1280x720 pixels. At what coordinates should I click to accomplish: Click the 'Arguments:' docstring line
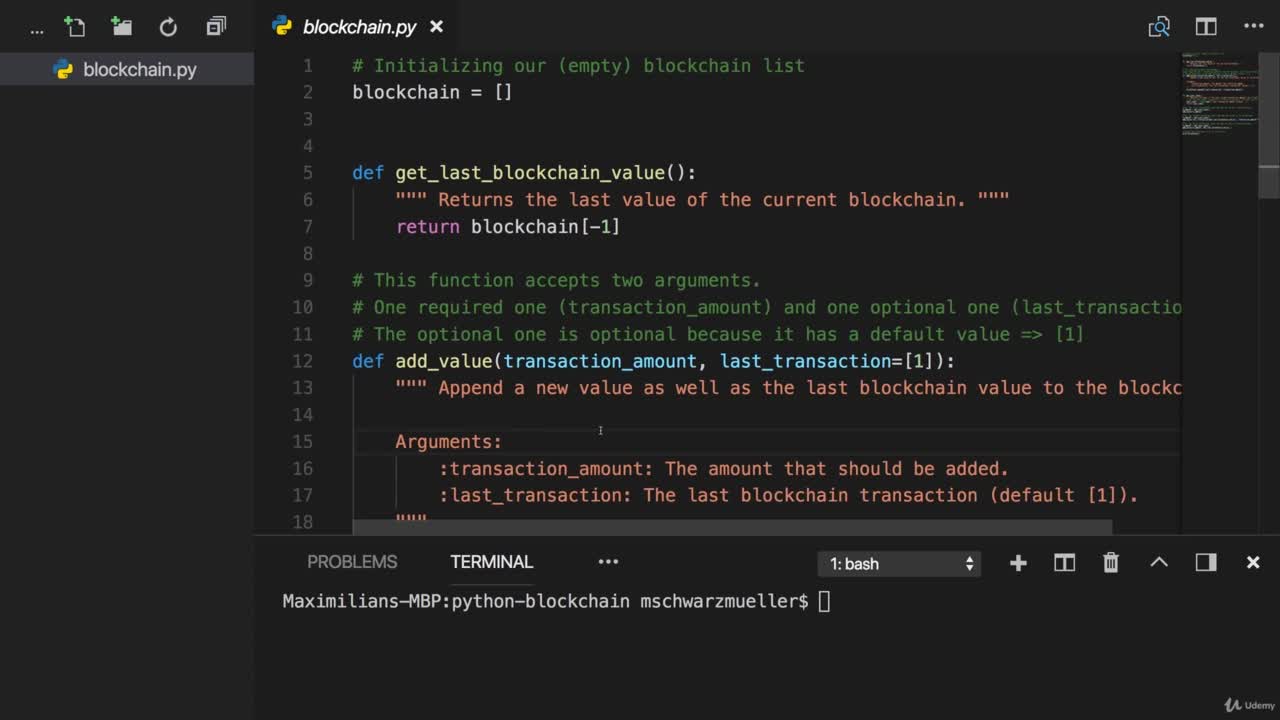click(x=448, y=442)
